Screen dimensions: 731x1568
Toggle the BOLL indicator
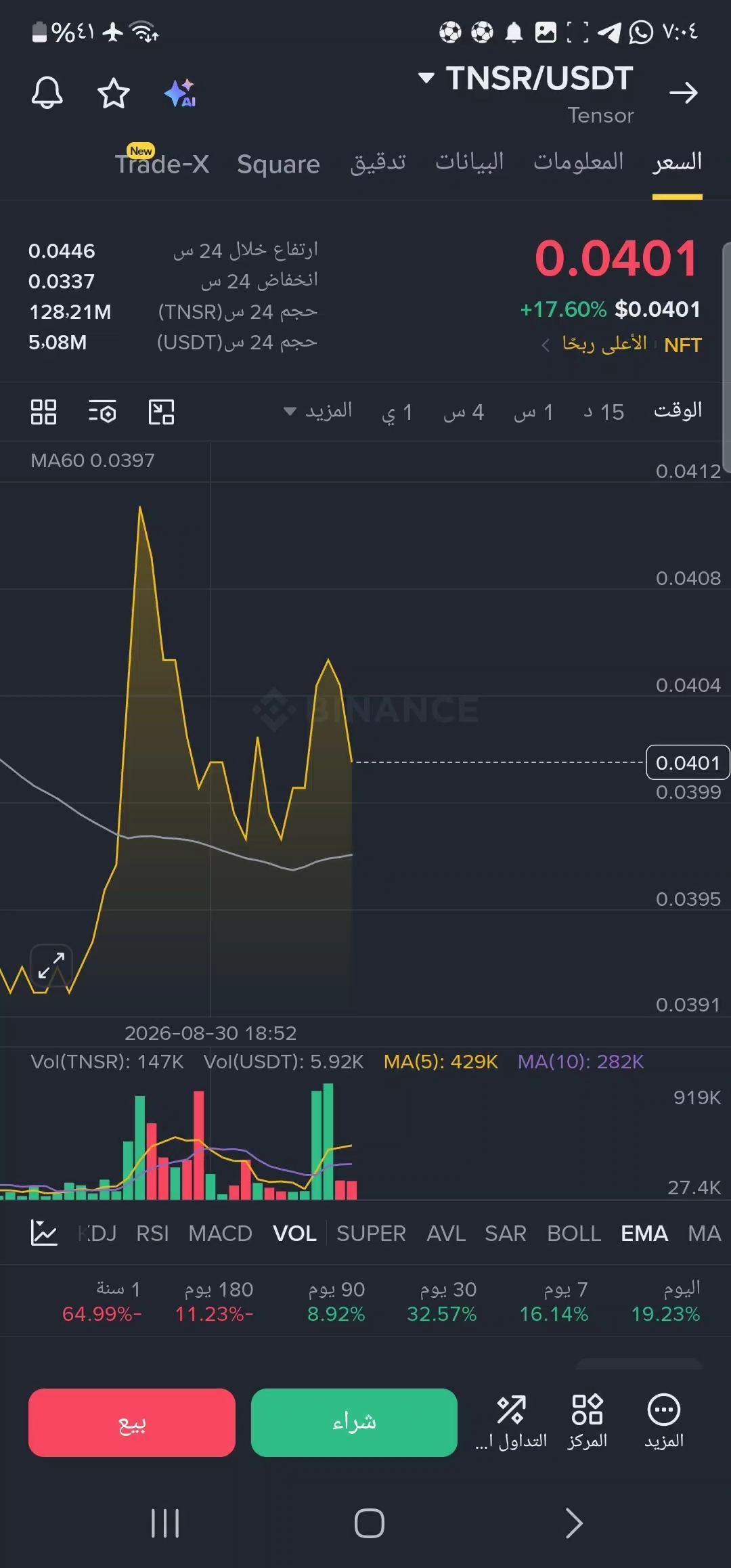point(574,1233)
